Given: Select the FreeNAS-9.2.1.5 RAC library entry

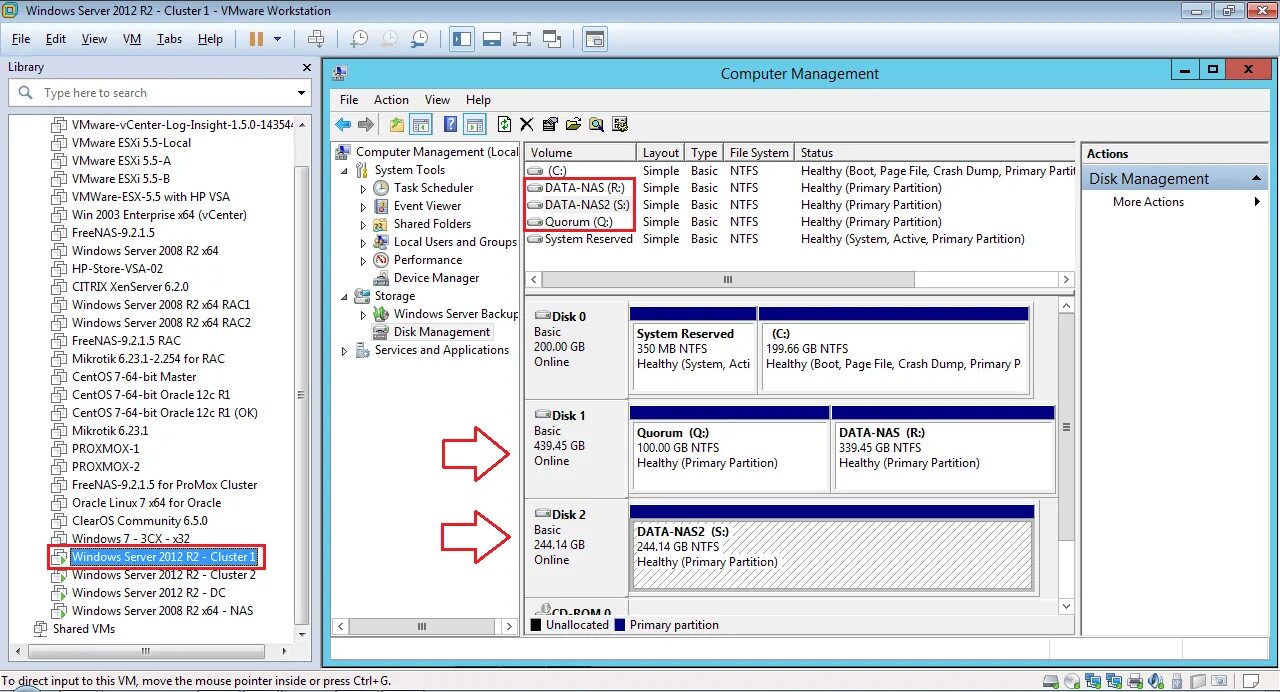Looking at the screenshot, I should coord(126,341).
